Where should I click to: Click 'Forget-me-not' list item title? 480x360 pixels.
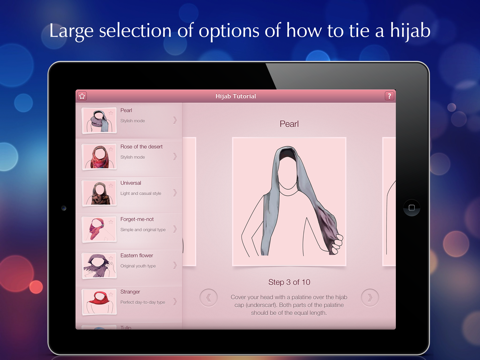pyautogui.click(x=137, y=219)
